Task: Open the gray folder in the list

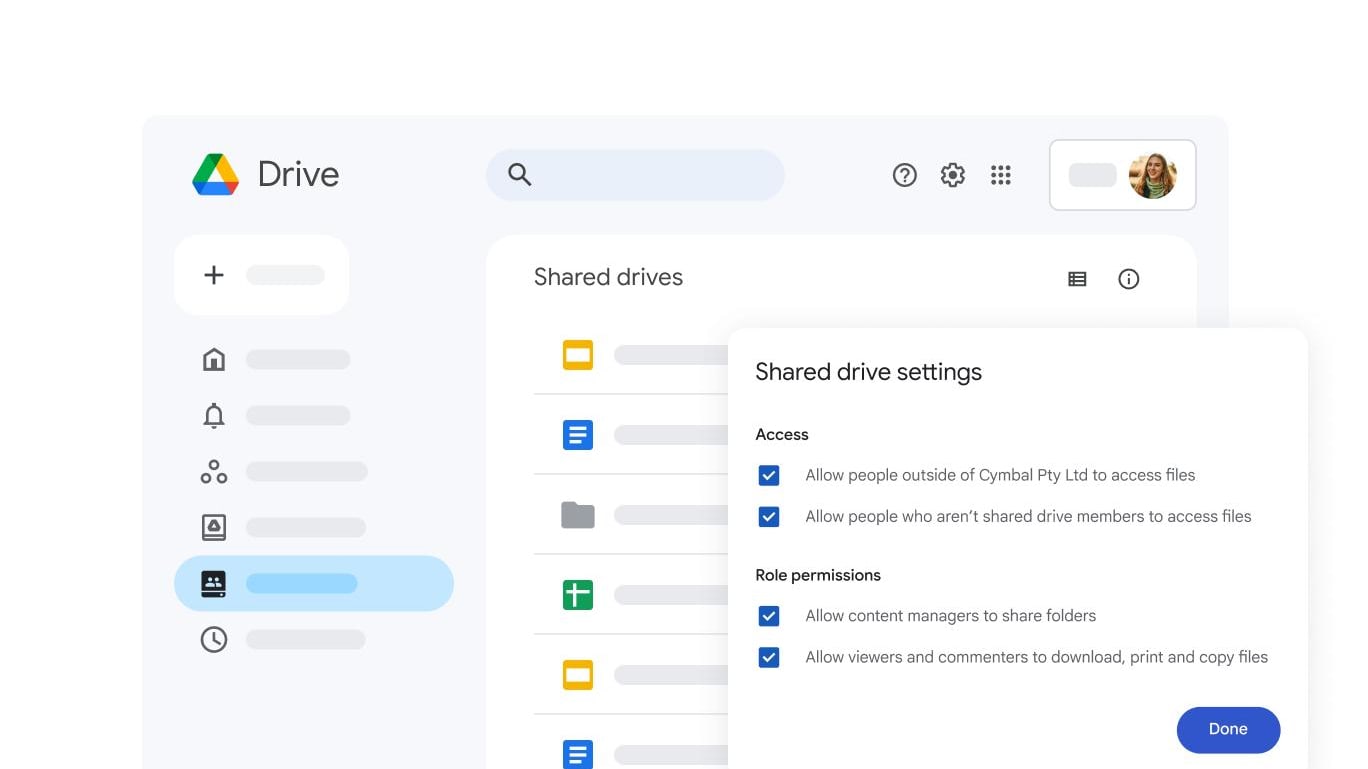Action: click(578, 515)
